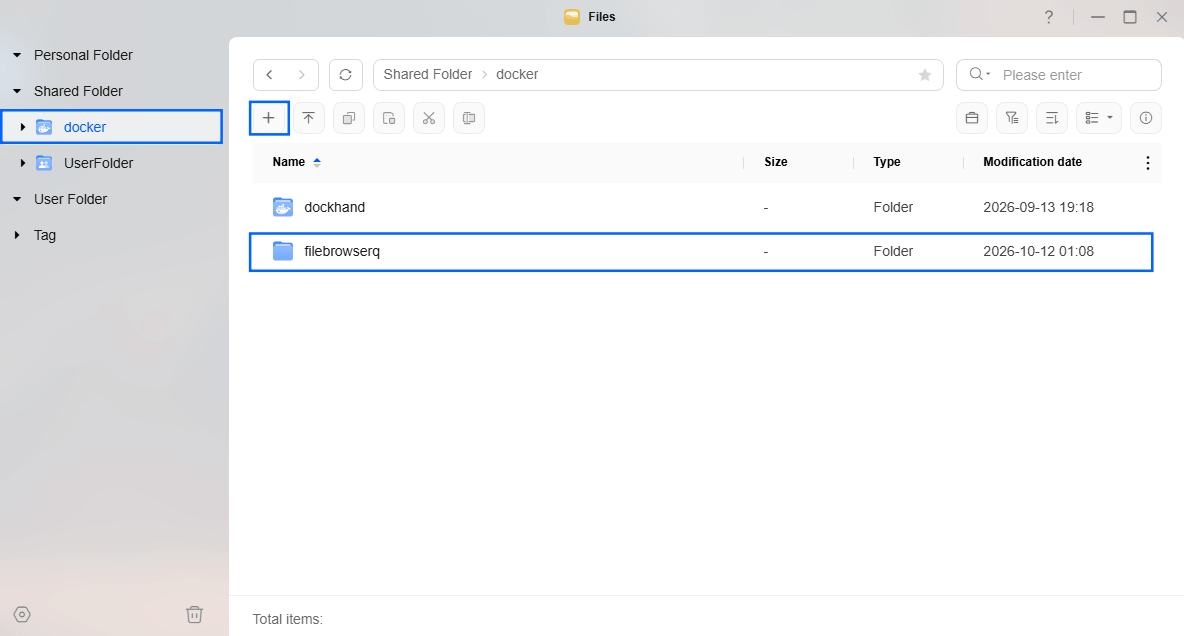Click Shared Folder in the breadcrumb path
Screen dimensions: 1184x636
pyautogui.click(x=427, y=74)
